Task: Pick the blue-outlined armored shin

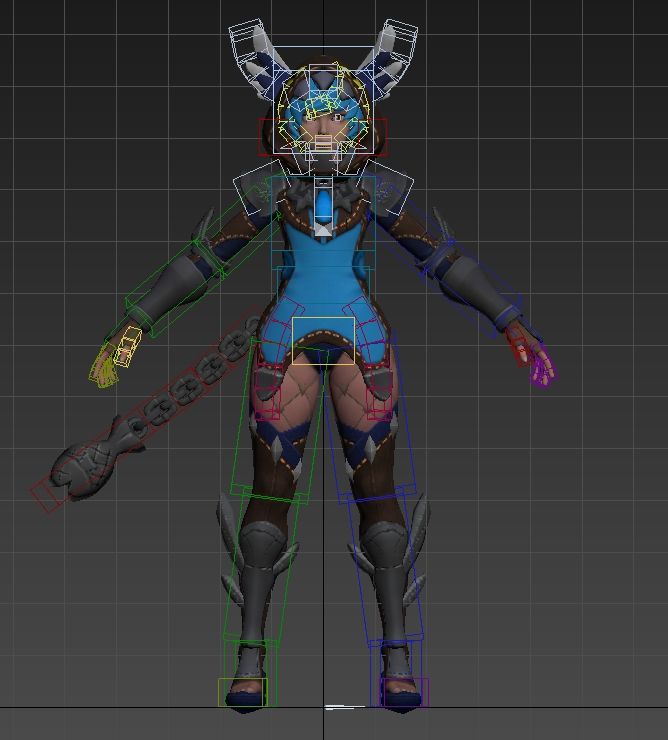Action: [x=390, y=570]
